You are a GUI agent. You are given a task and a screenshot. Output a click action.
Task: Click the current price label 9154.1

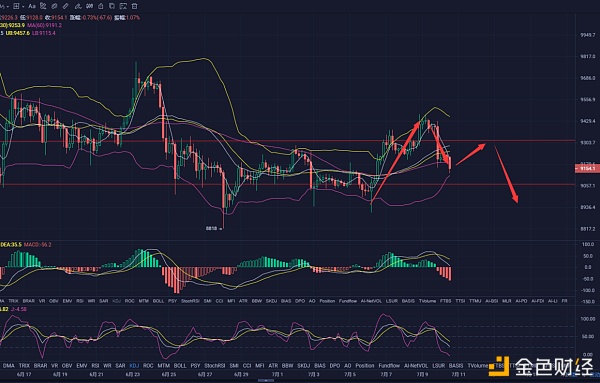pos(587,169)
